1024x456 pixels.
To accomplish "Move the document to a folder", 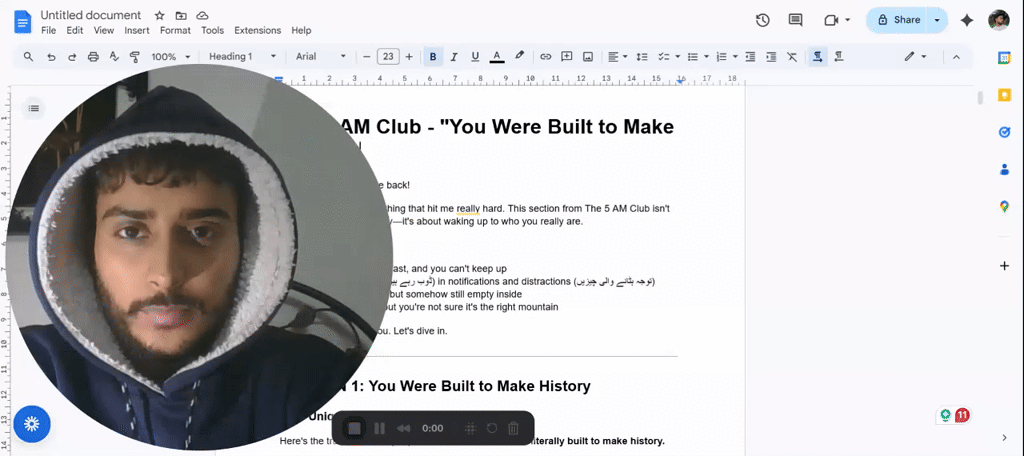I will point(181,16).
